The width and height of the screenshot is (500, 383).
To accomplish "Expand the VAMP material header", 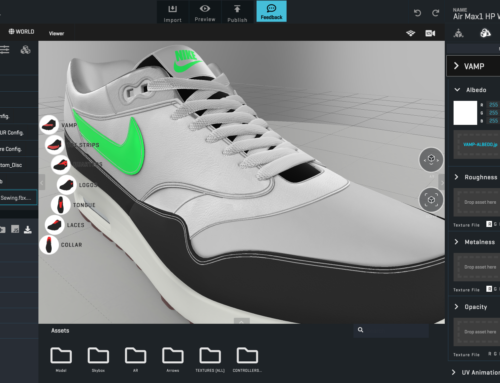I will 473,66.
